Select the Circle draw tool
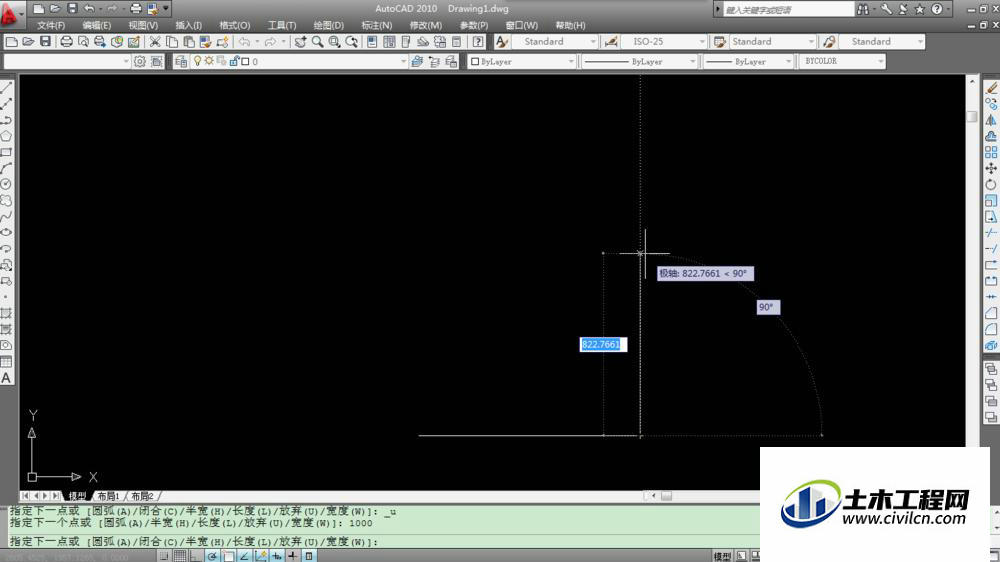 coord(6,184)
